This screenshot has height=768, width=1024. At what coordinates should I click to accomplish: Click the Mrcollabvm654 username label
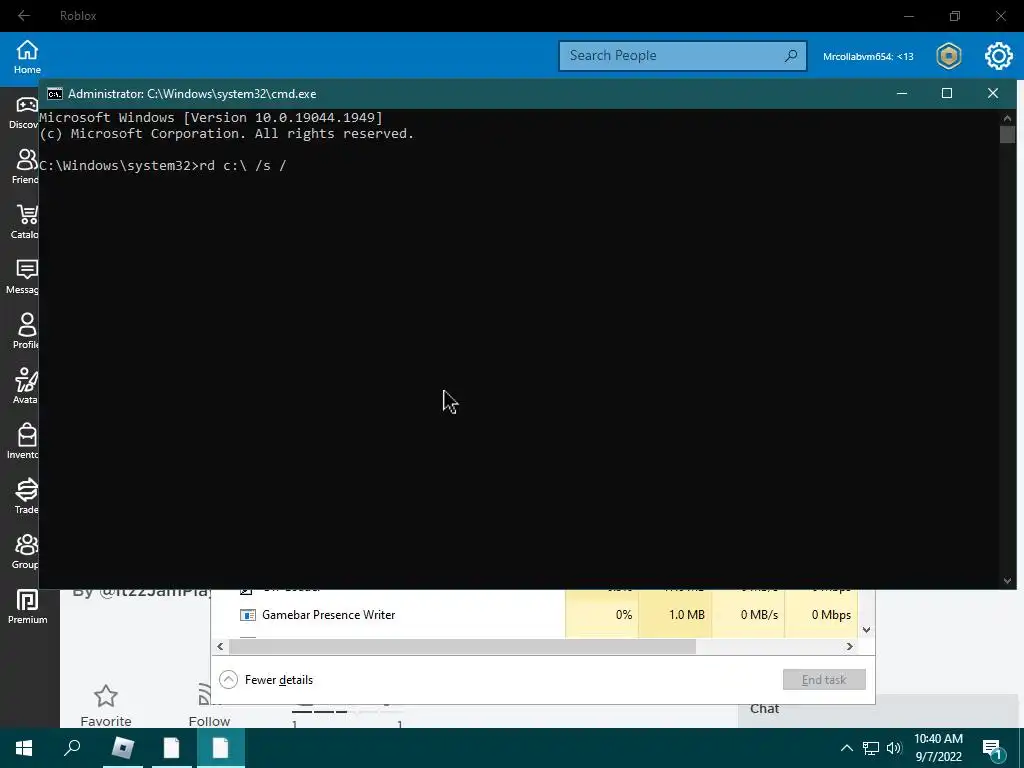click(868, 56)
